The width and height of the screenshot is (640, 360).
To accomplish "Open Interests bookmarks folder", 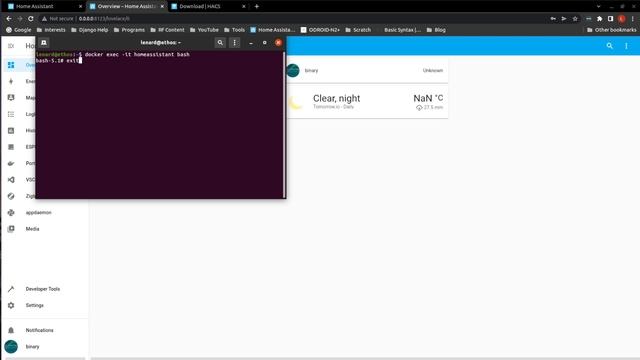I will pos(51,30).
